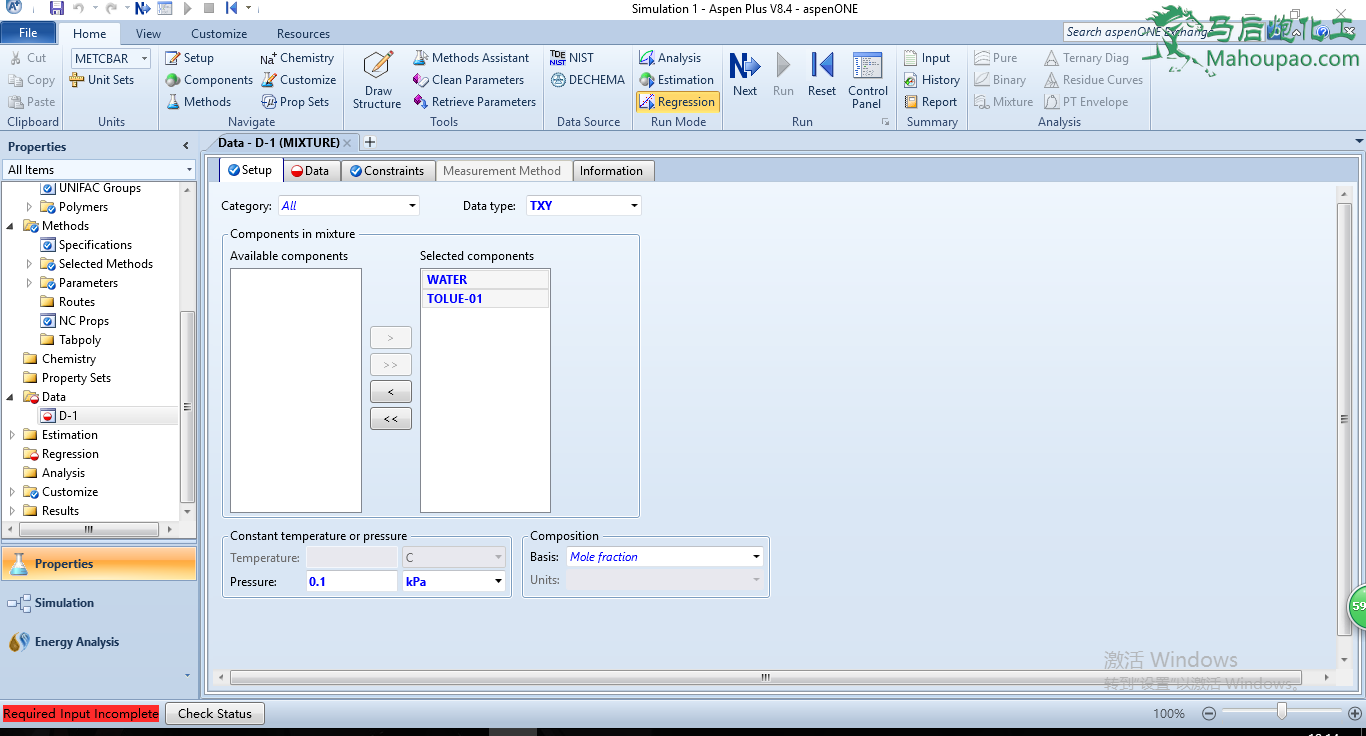
Task: Click Customize in Navigate group
Action: point(298,80)
